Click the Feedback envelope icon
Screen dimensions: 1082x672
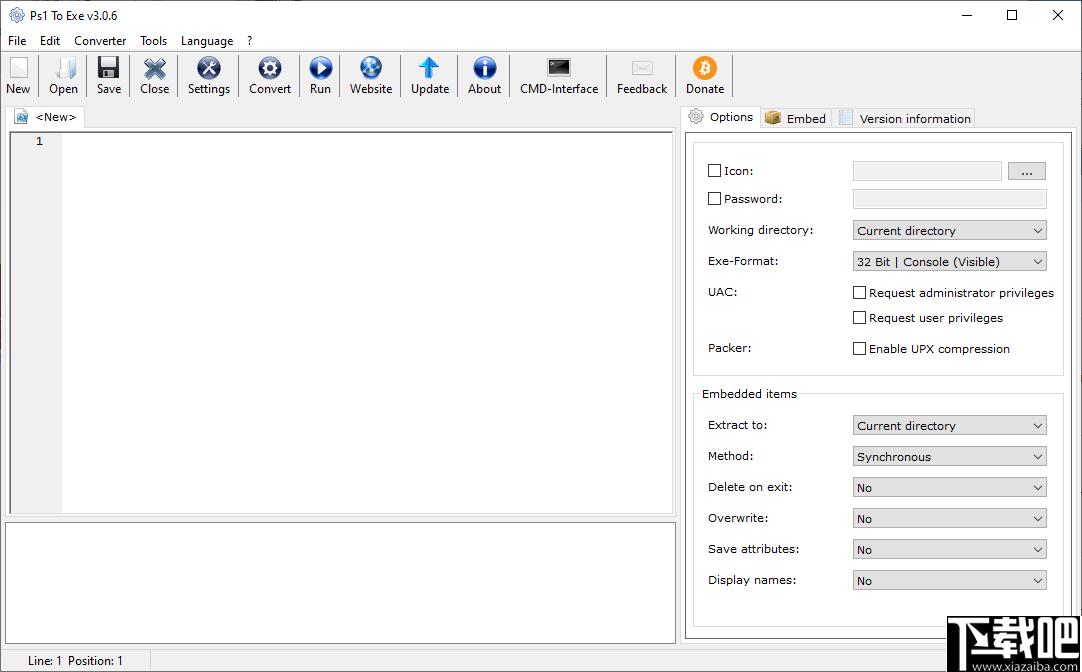click(642, 68)
